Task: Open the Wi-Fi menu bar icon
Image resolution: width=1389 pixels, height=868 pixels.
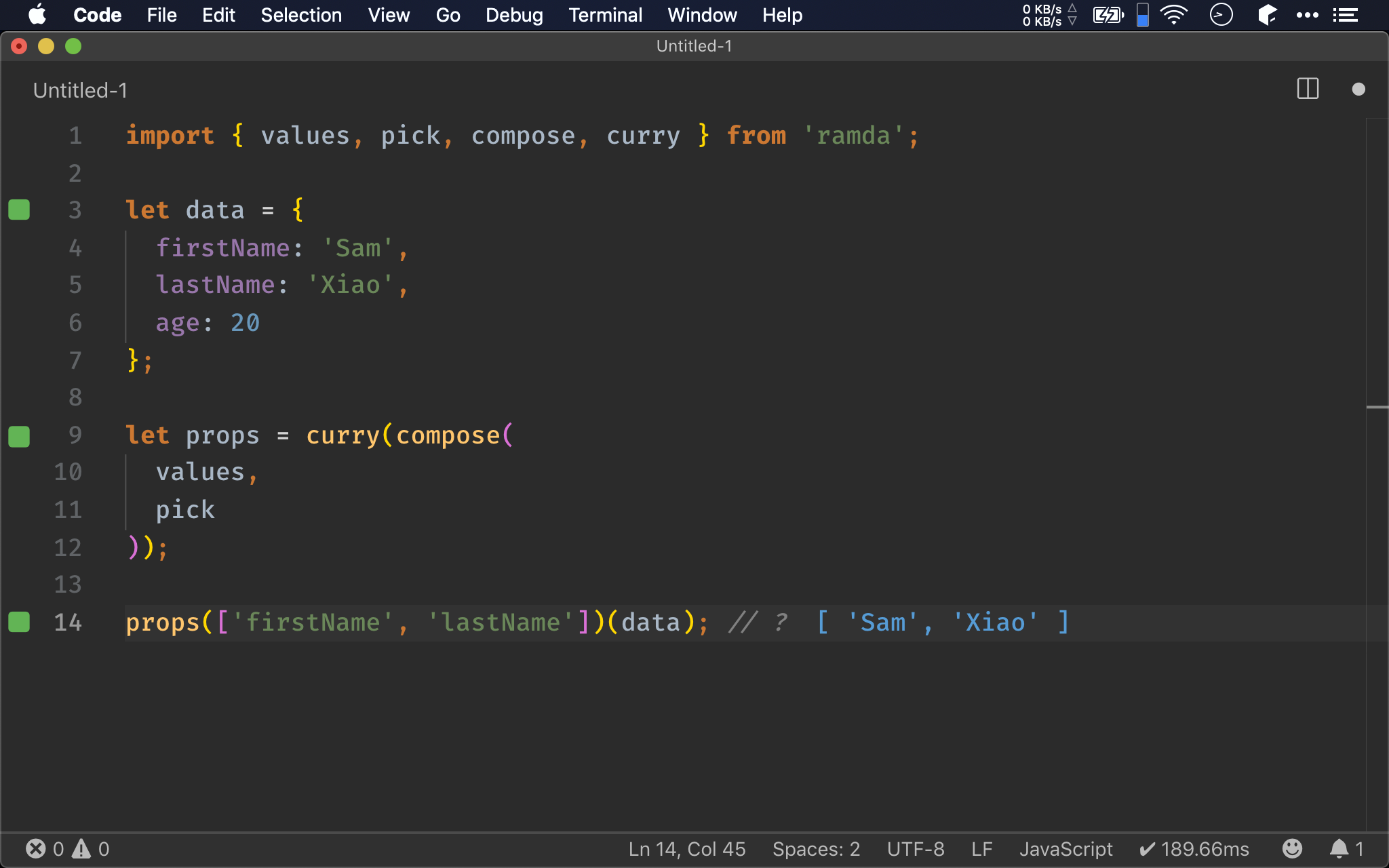Action: click(1174, 15)
